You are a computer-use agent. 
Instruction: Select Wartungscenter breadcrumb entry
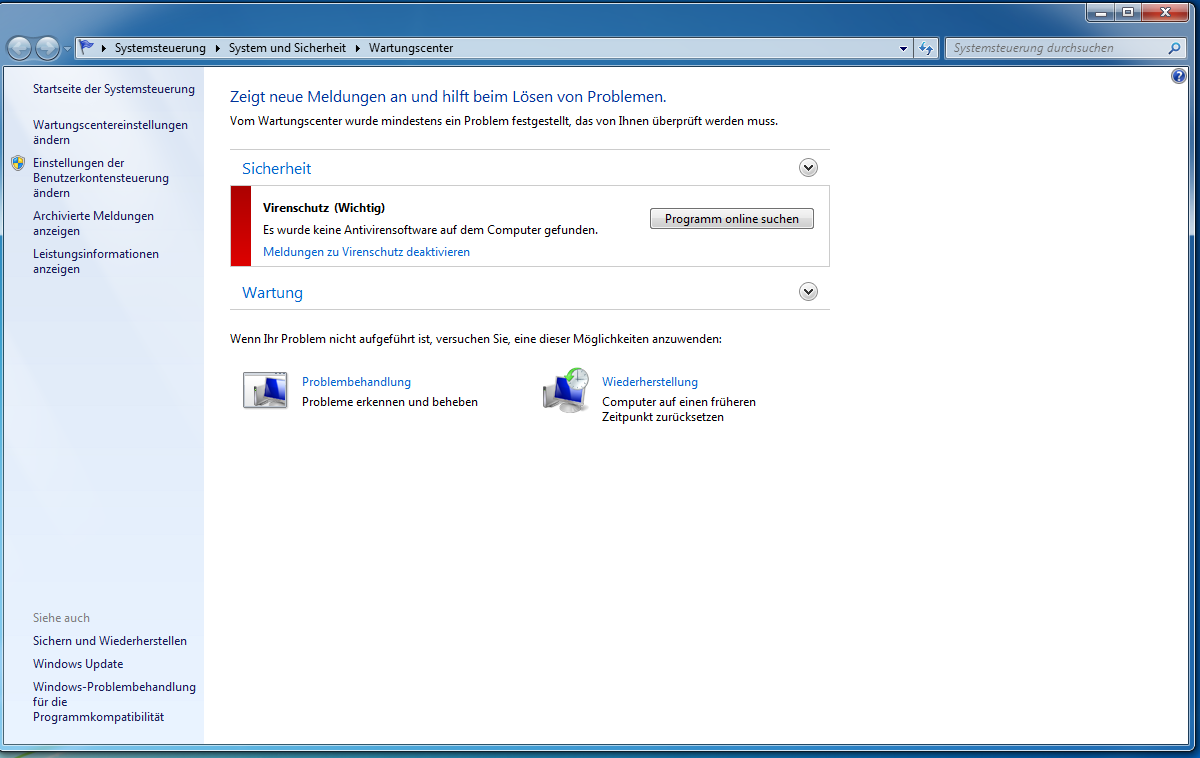coord(411,48)
